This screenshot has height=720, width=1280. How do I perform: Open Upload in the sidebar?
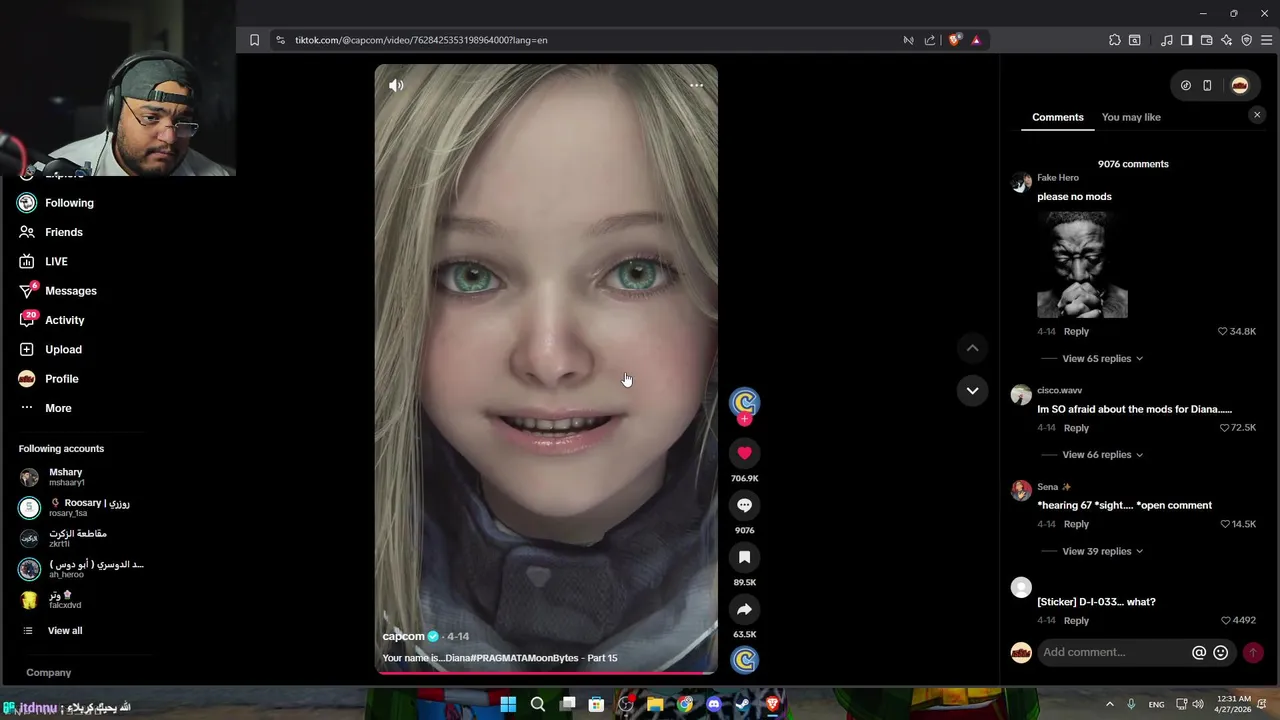[x=63, y=349]
